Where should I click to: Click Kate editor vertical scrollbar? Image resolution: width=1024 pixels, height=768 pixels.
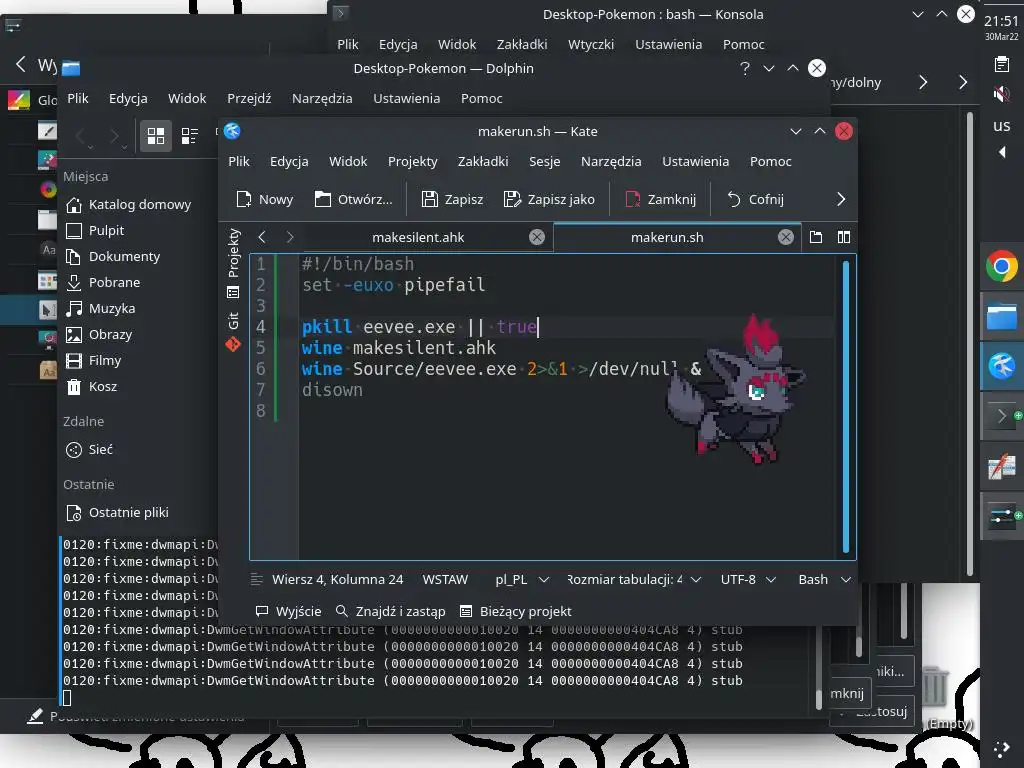pos(846,406)
